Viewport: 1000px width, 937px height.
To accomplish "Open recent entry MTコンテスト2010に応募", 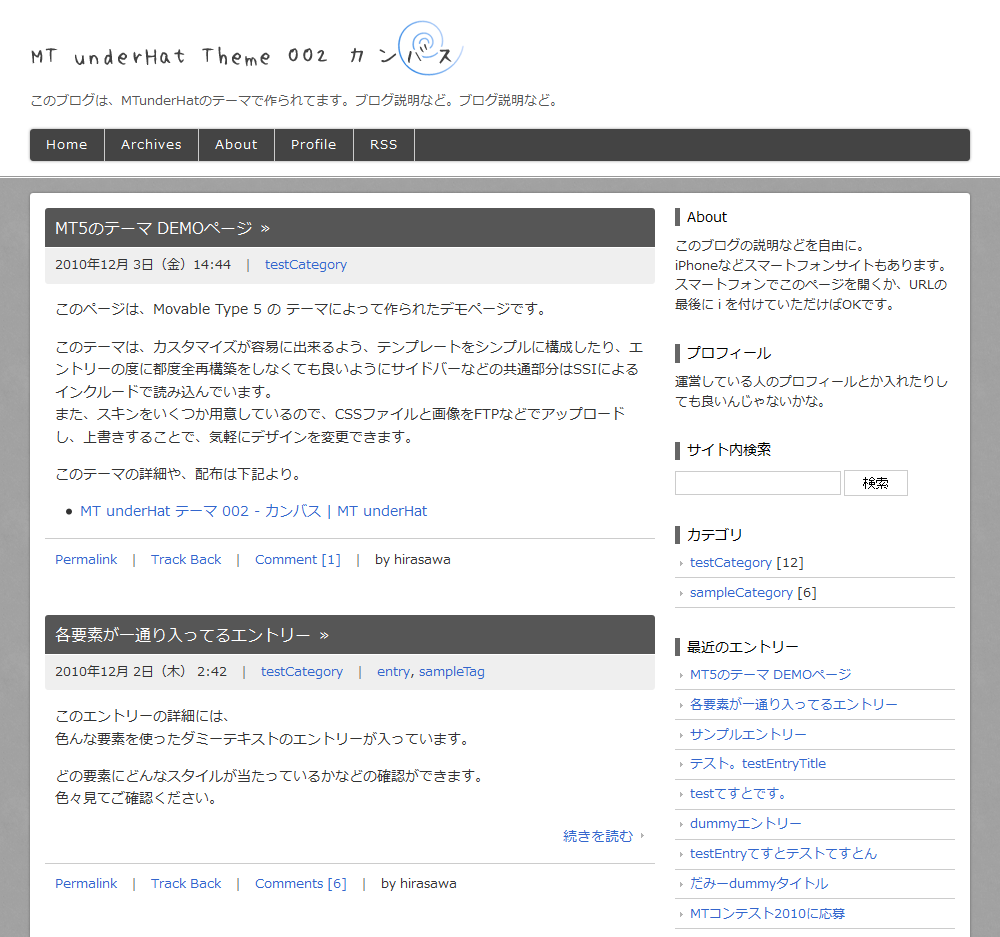I will [x=767, y=913].
